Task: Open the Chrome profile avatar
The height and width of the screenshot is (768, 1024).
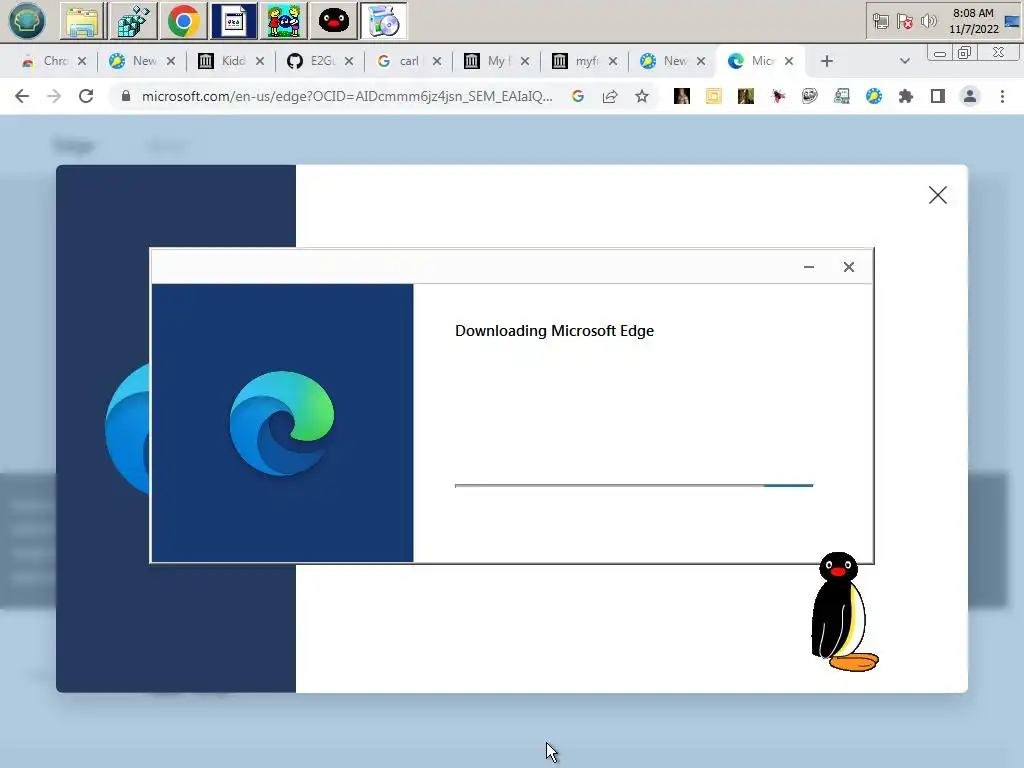Action: click(970, 97)
